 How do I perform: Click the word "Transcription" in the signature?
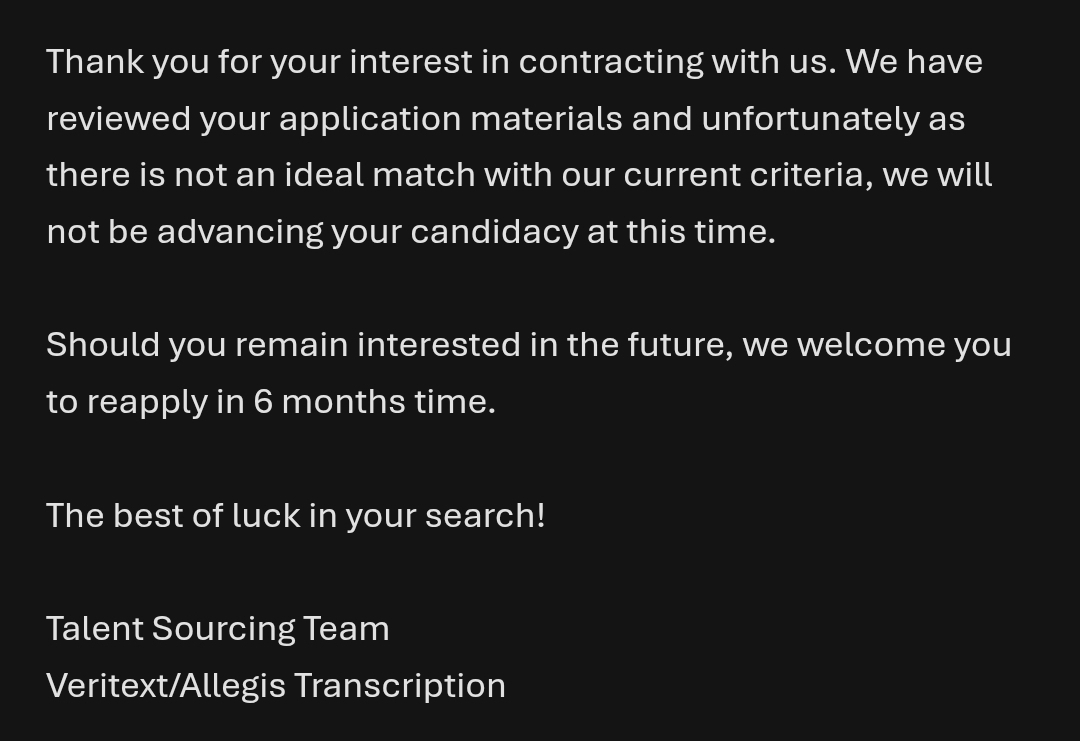point(400,686)
